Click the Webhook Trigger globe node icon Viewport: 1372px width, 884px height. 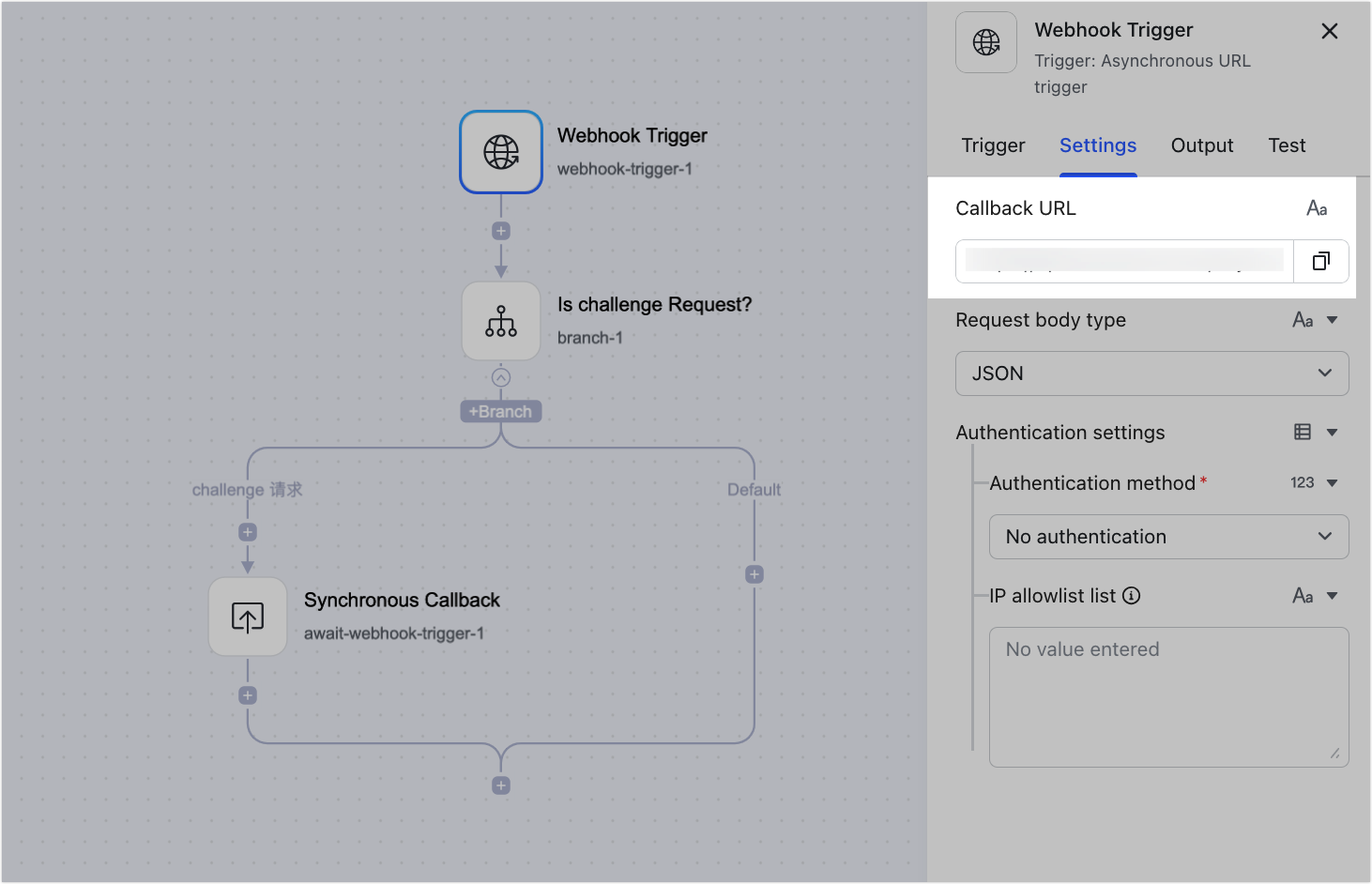[x=500, y=151]
